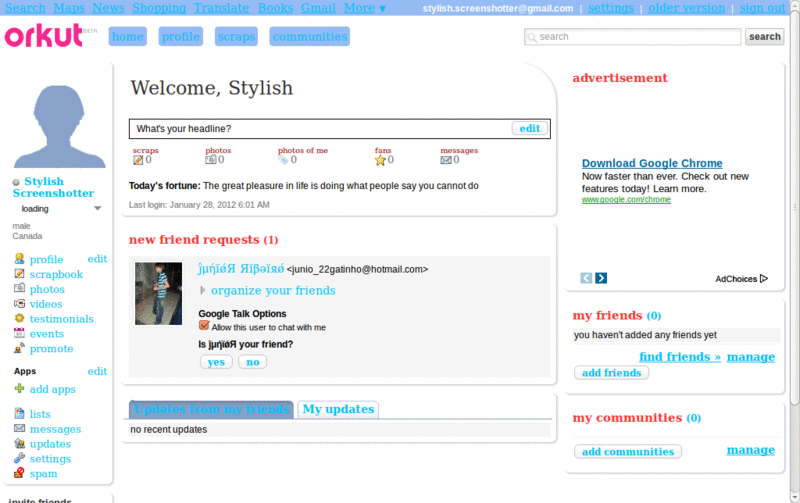800x503 pixels.
Task: Click the sign out link
Action: 762,8
